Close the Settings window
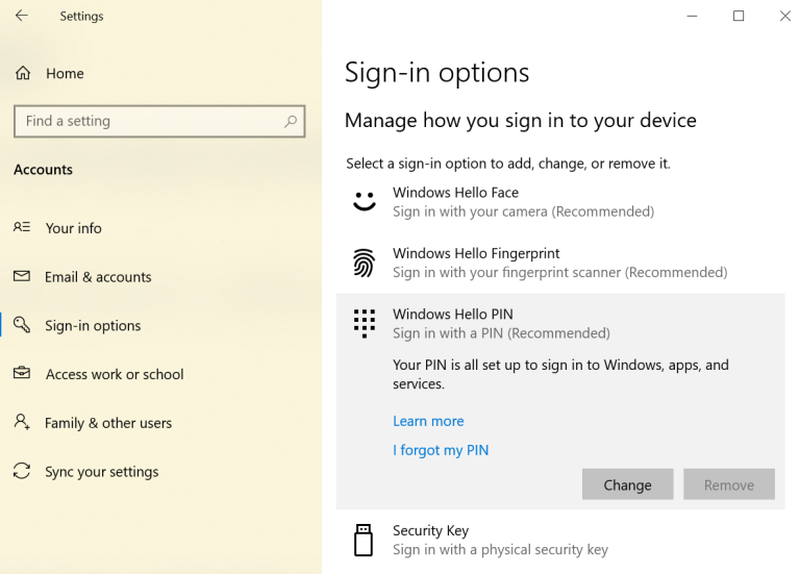800x574 pixels. (785, 16)
